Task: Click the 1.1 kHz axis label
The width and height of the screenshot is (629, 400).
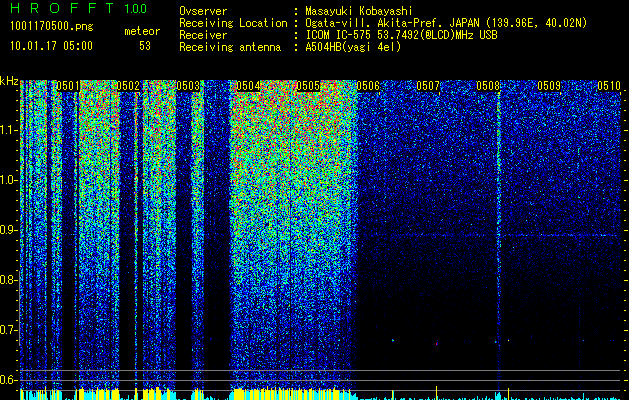Action: 9,131
